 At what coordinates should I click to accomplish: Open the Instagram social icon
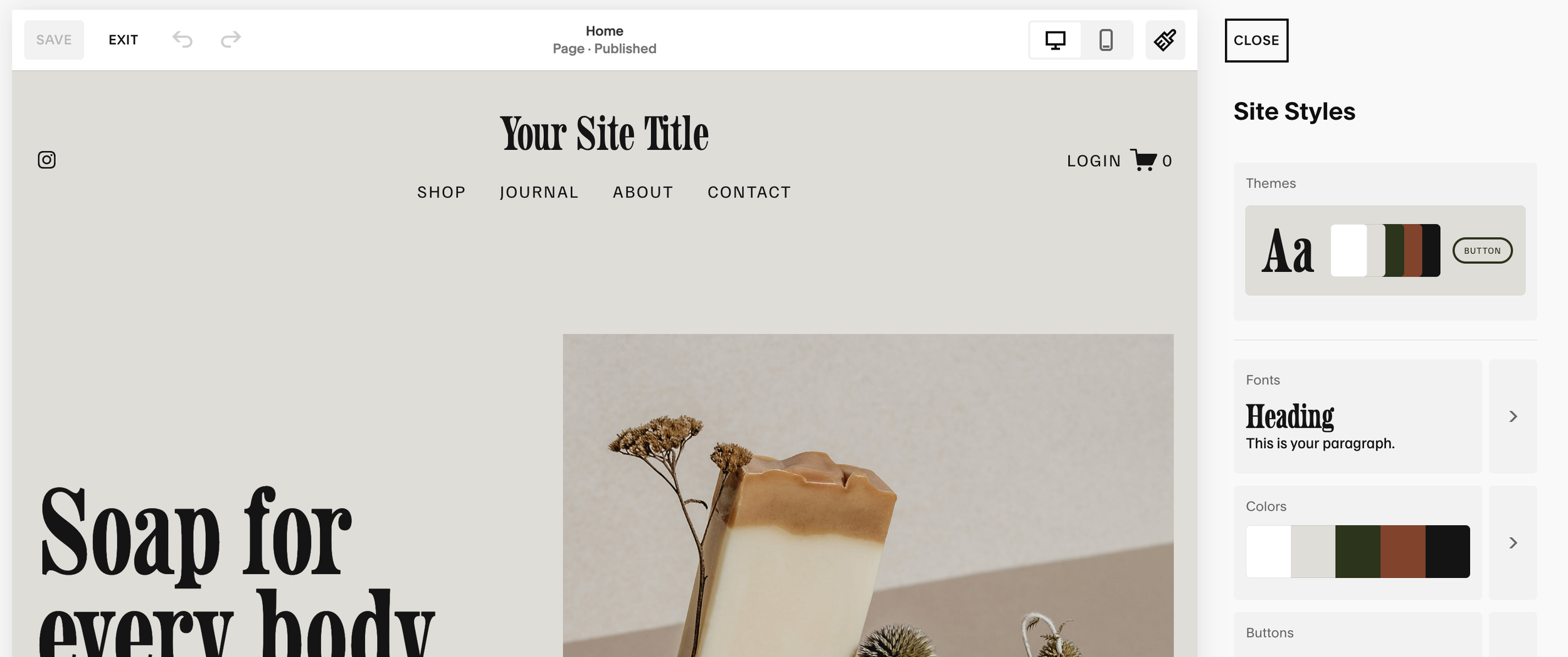[47, 160]
